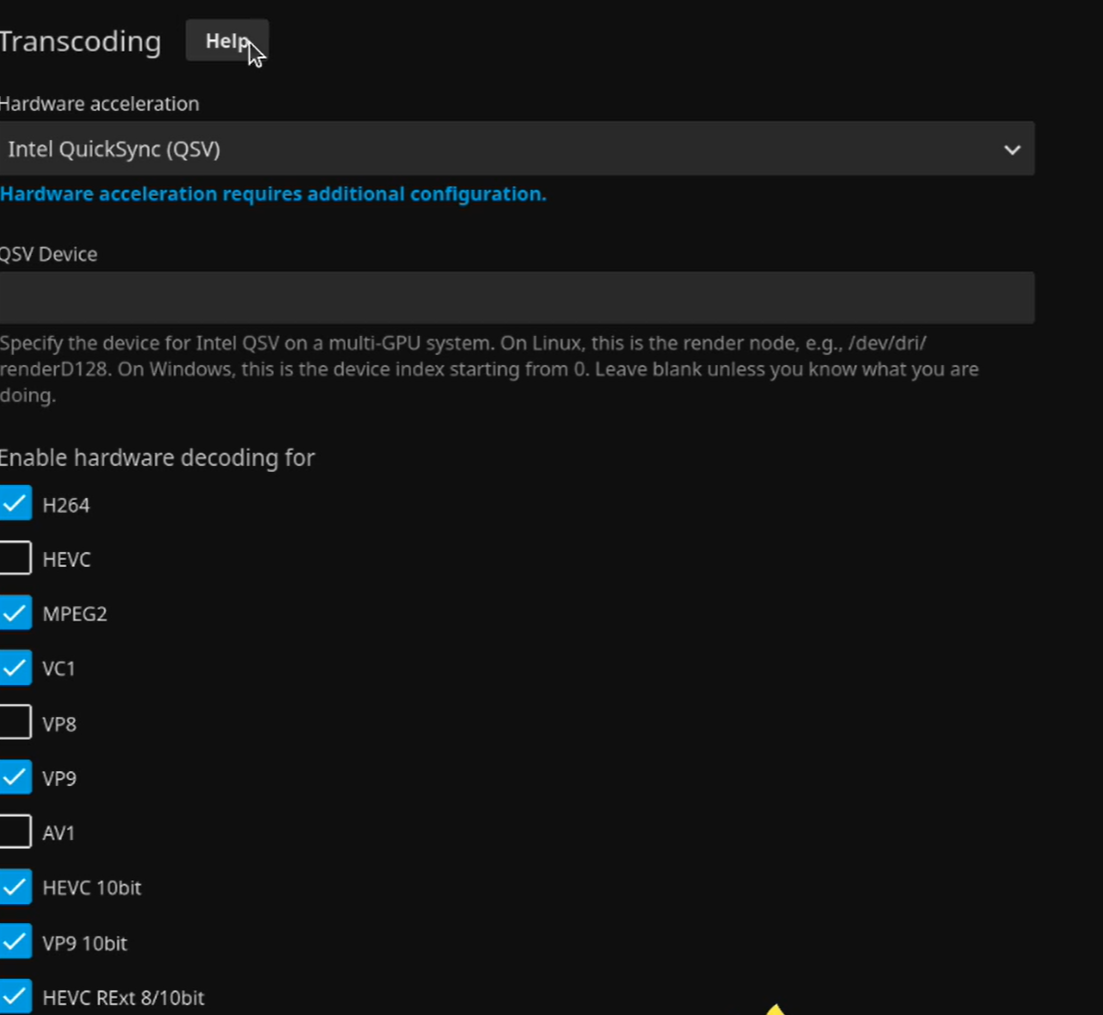This screenshot has height=1015, width=1103.
Task: Disable the MPEG2 decoding checkbox
Action: click(16, 613)
